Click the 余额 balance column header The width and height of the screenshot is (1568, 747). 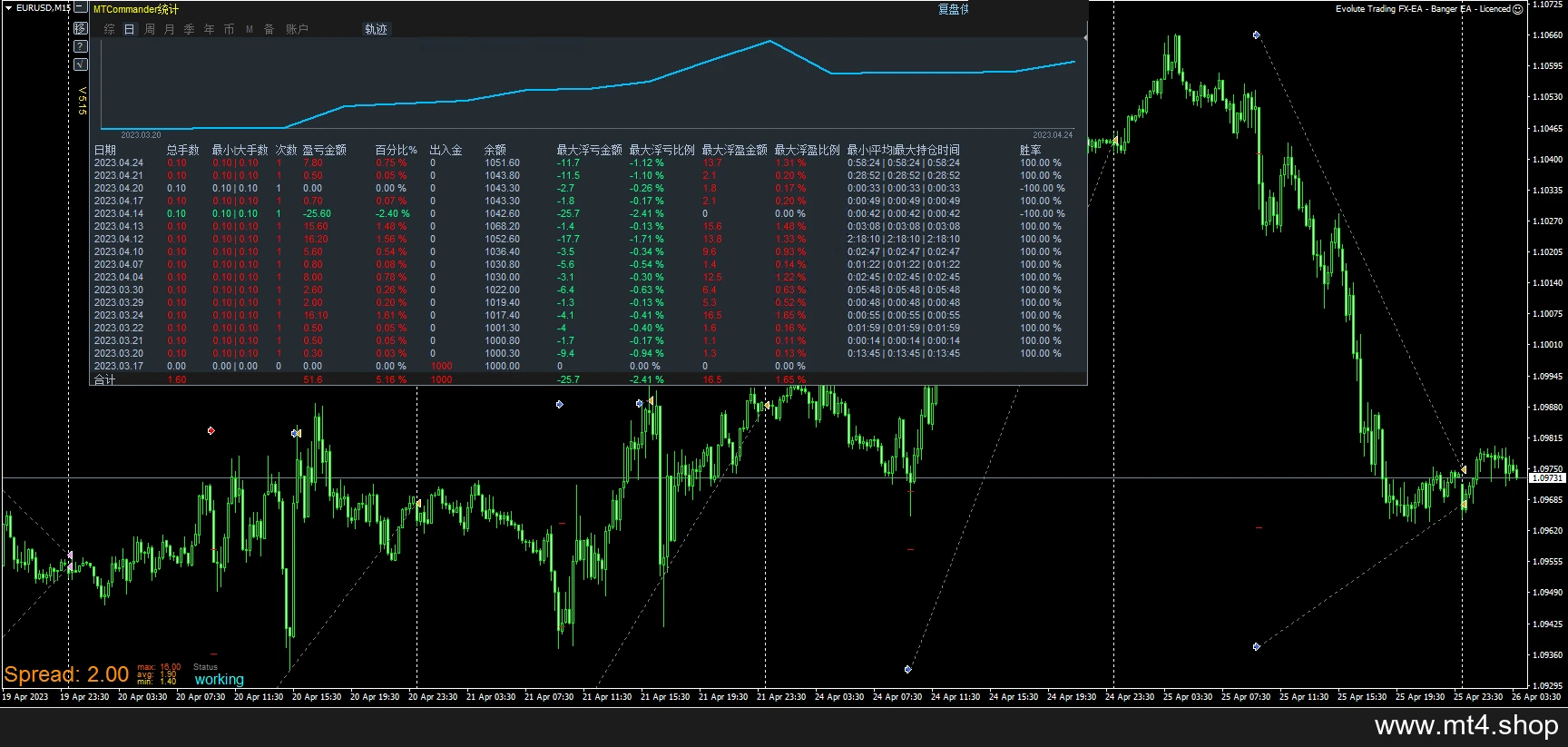point(495,150)
